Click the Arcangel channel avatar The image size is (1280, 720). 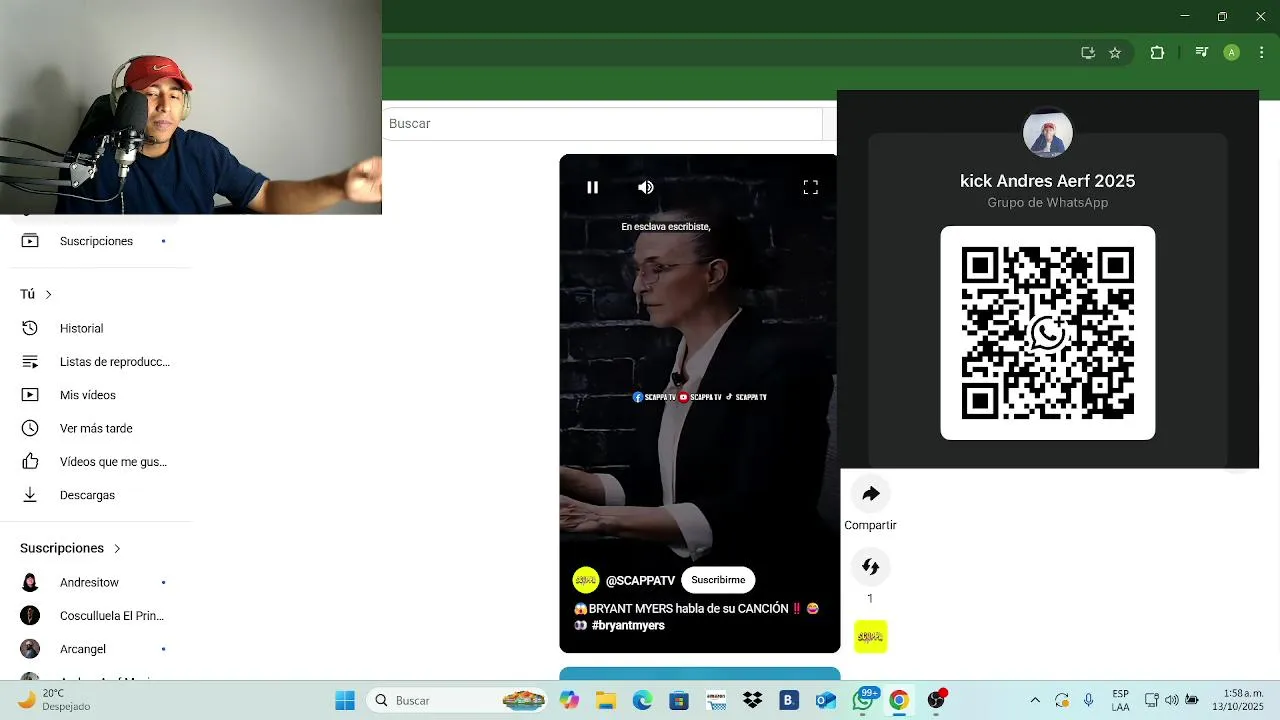point(30,649)
